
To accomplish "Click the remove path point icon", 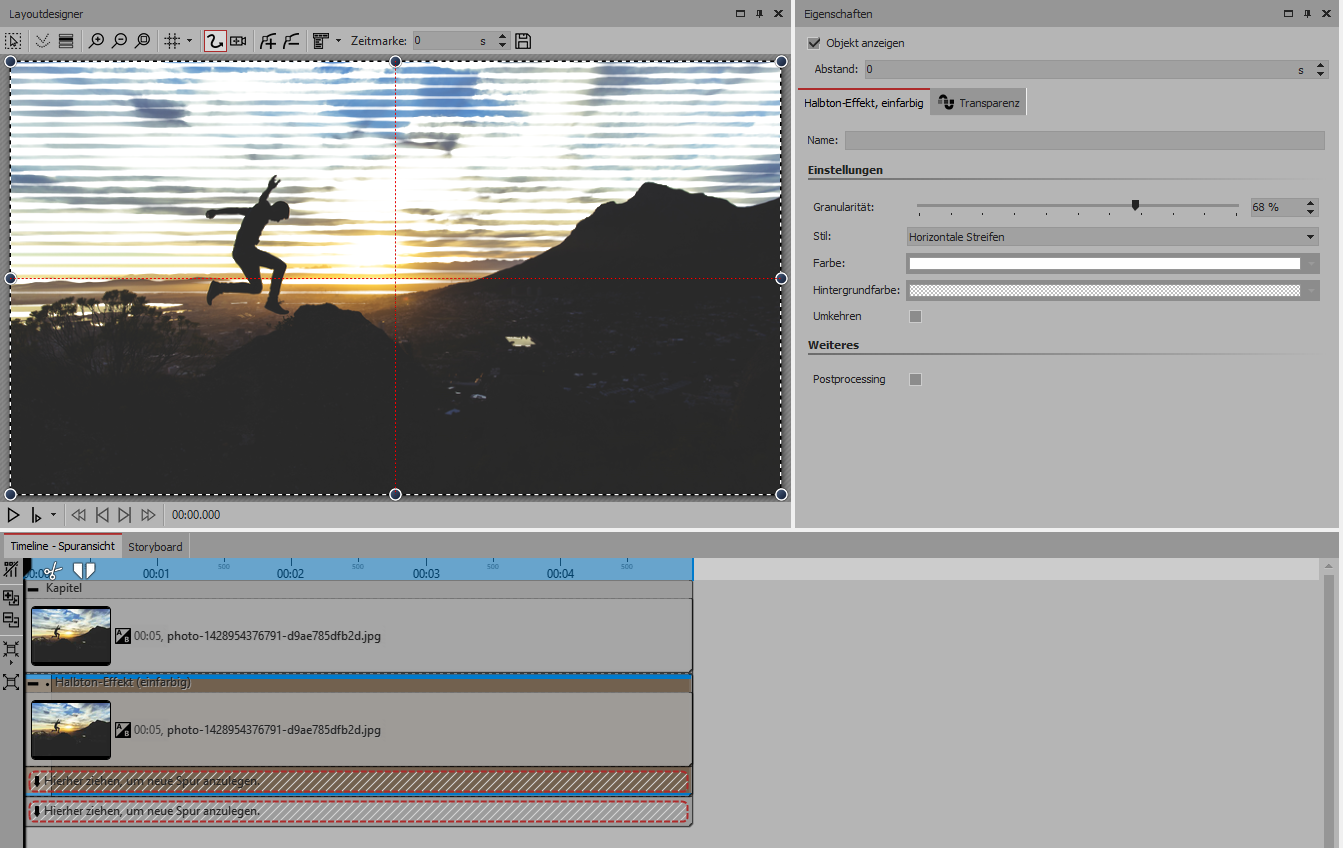I will 290,41.
